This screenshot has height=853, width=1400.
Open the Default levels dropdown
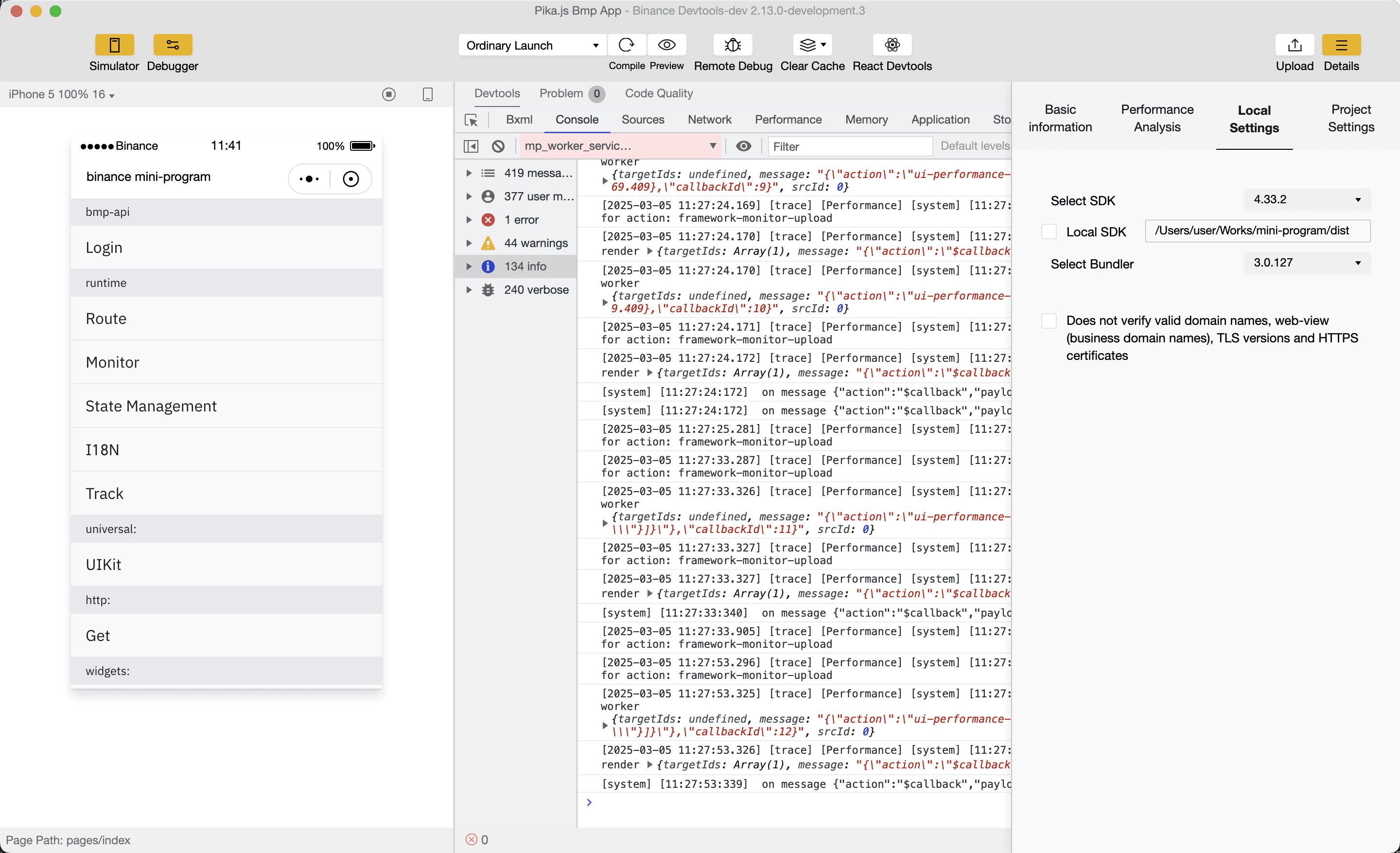point(975,146)
